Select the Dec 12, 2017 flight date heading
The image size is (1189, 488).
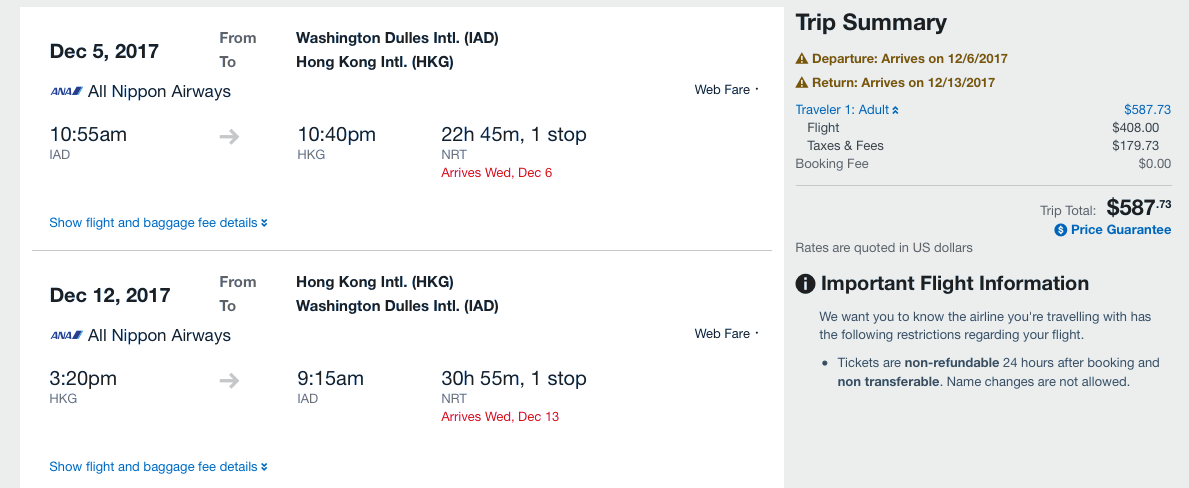(110, 295)
